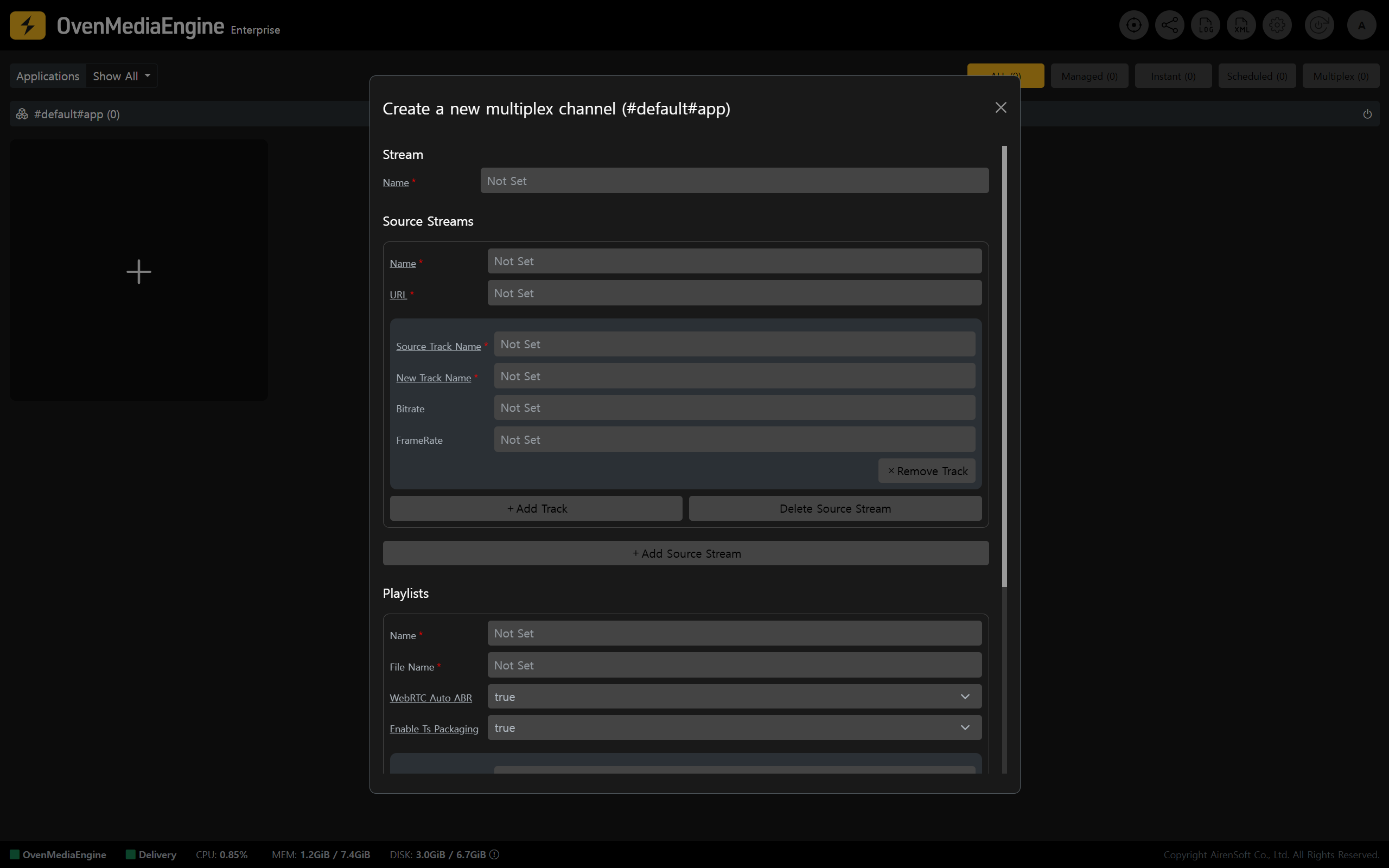Screen dimensions: 1389x868
Task: Open the LOG file viewer icon
Action: (1205, 25)
